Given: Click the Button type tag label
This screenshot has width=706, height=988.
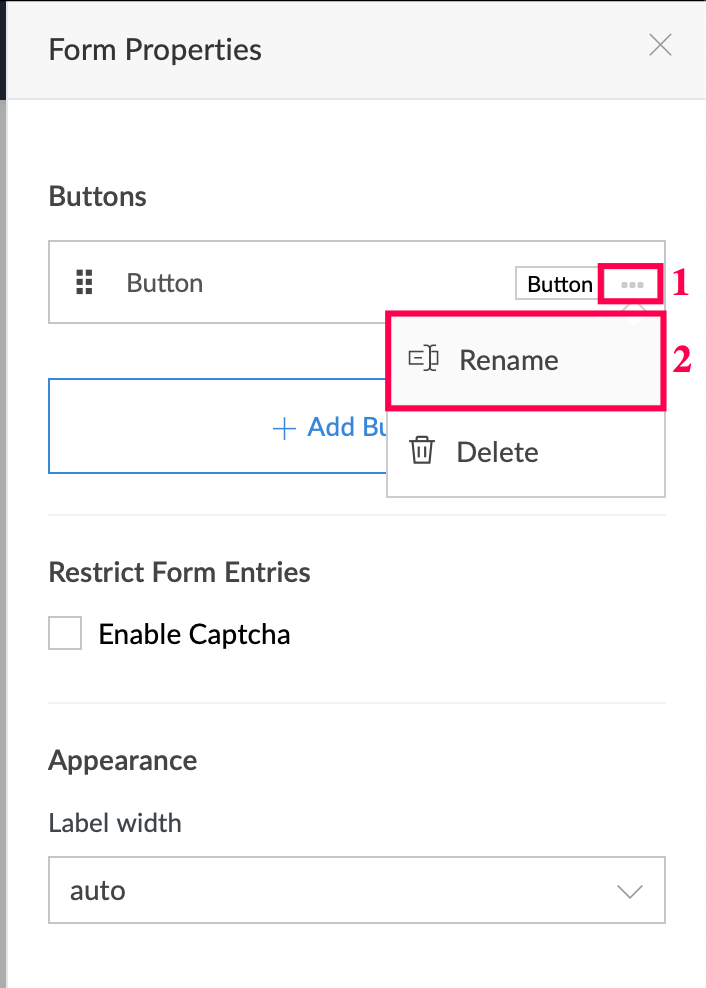Looking at the screenshot, I should [x=559, y=284].
